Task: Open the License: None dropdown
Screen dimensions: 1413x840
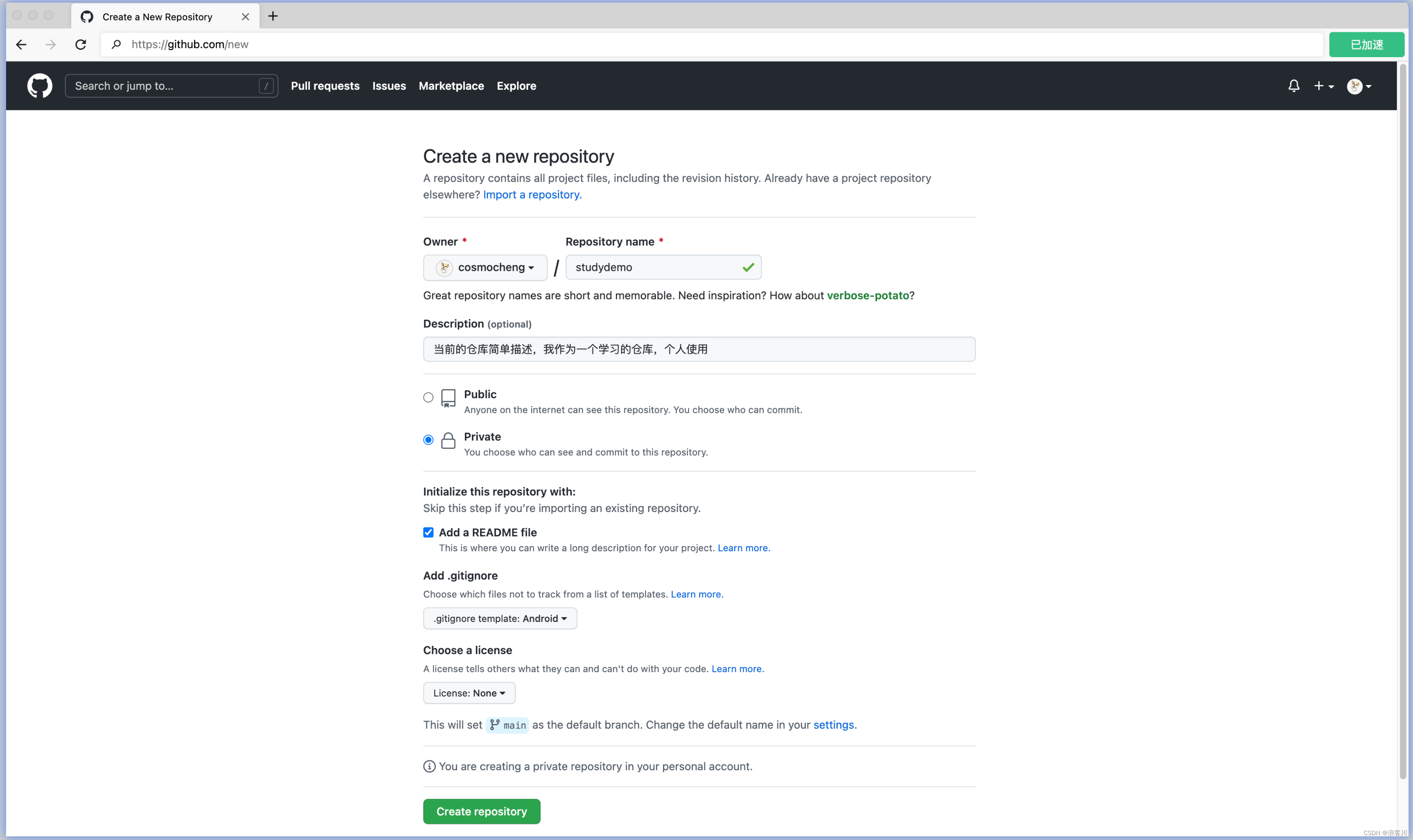Action: [468, 693]
